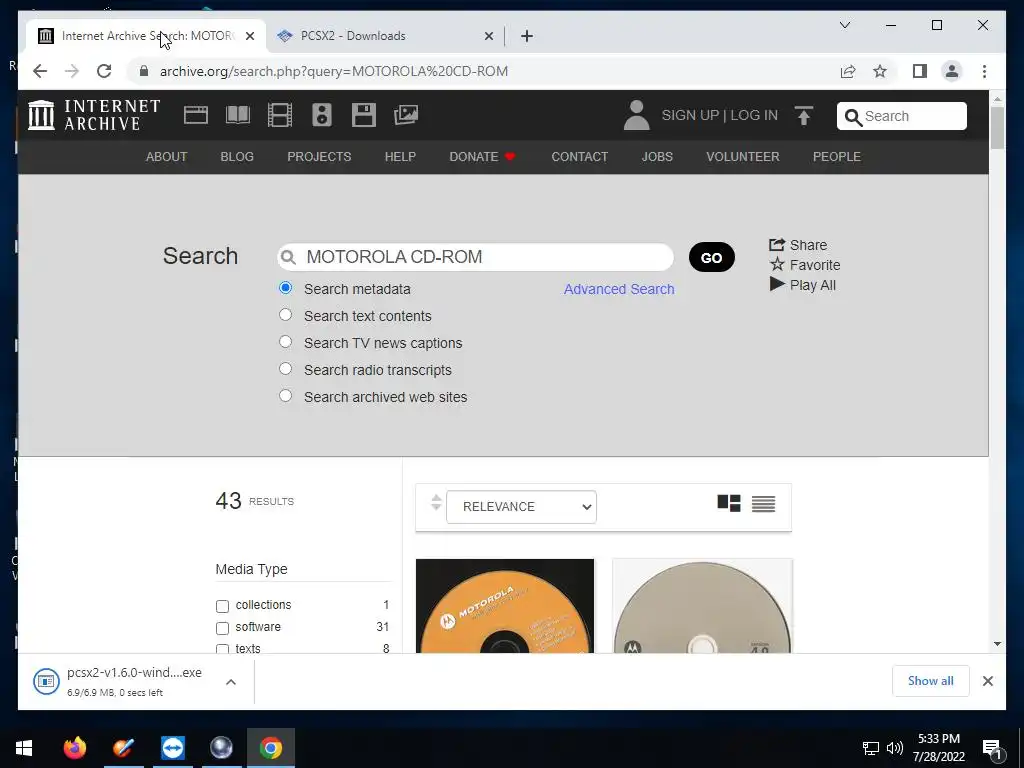The image size is (1024, 768).
Task: Select Search radio transcripts option
Action: 285,368
